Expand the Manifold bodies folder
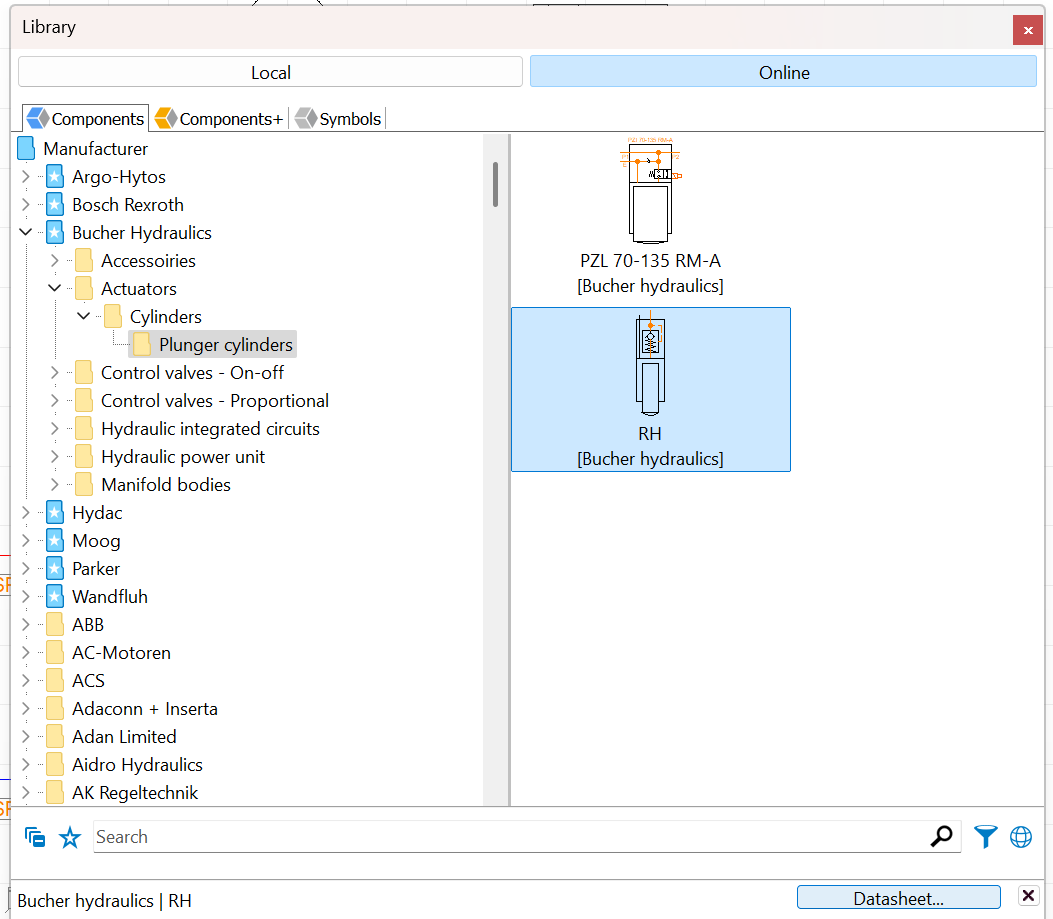This screenshot has width=1053, height=919. click(x=55, y=484)
